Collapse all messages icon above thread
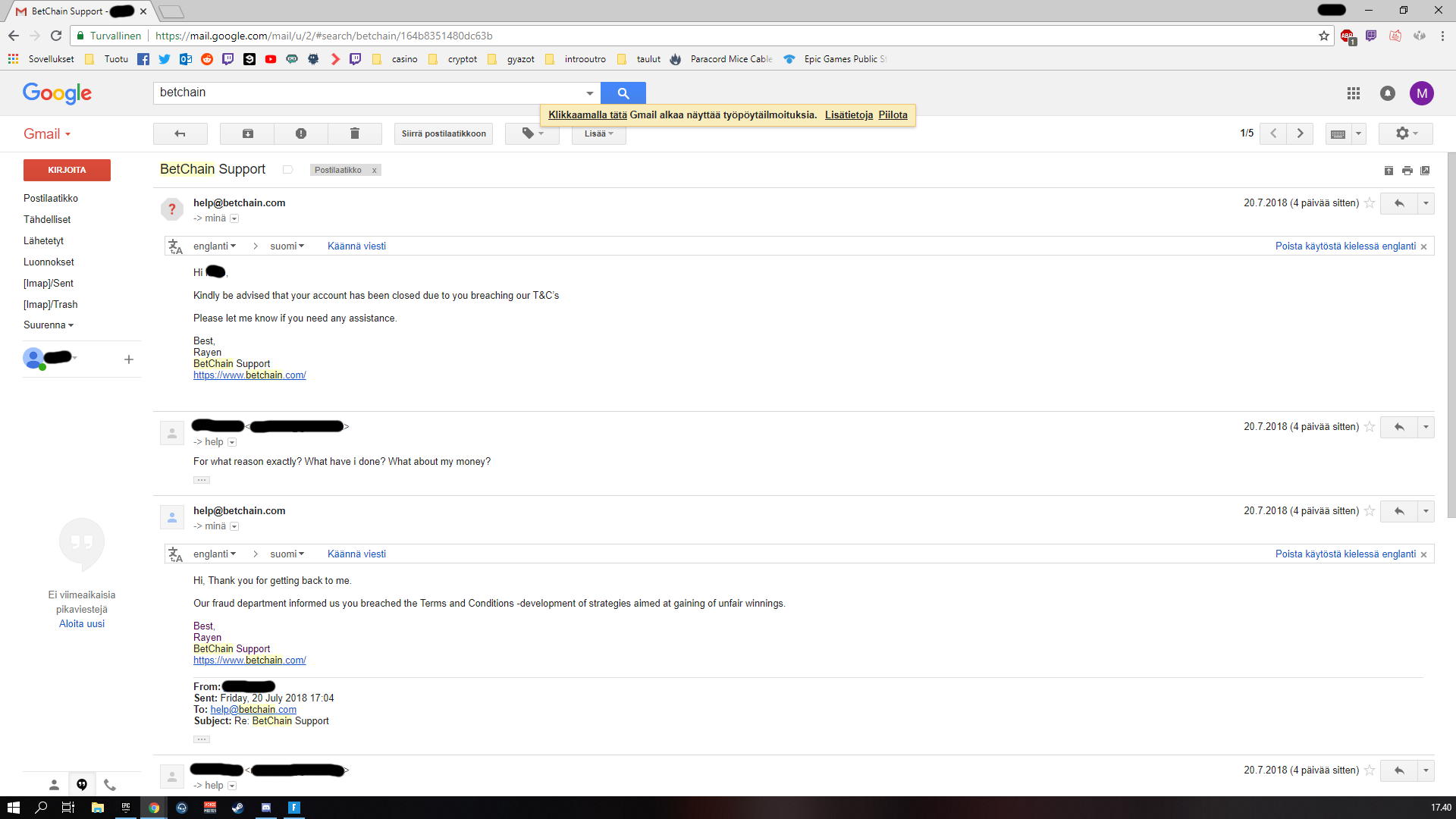The width and height of the screenshot is (1456, 819). [x=1389, y=171]
